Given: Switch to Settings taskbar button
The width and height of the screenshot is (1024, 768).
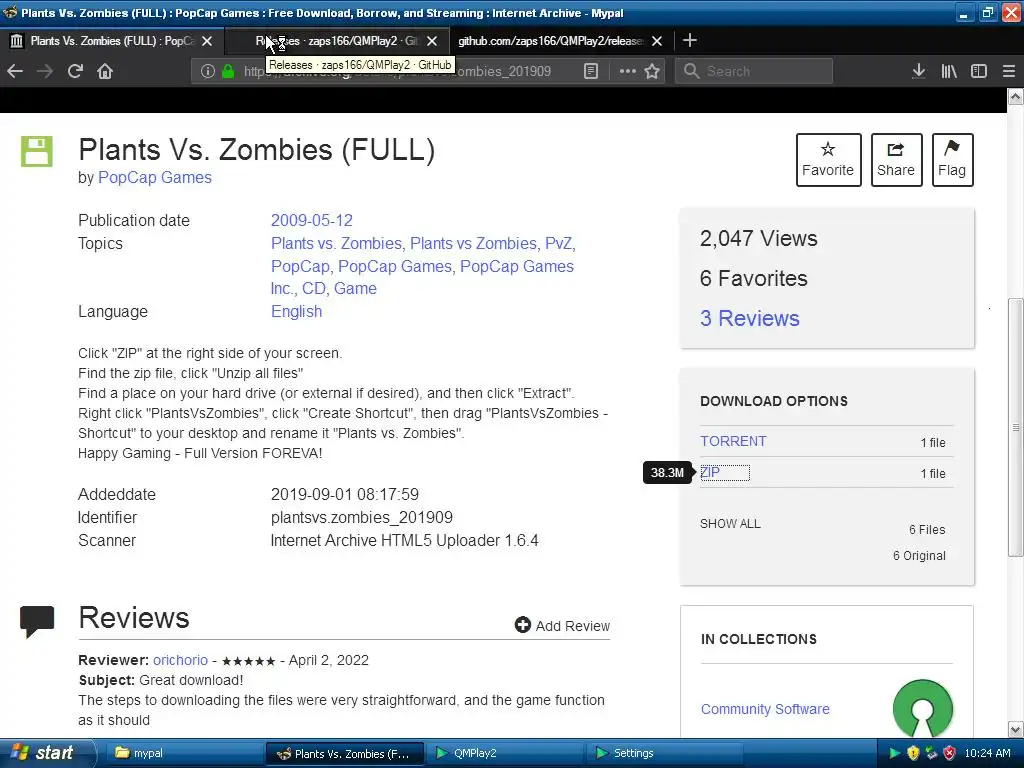Looking at the screenshot, I should [665, 753].
